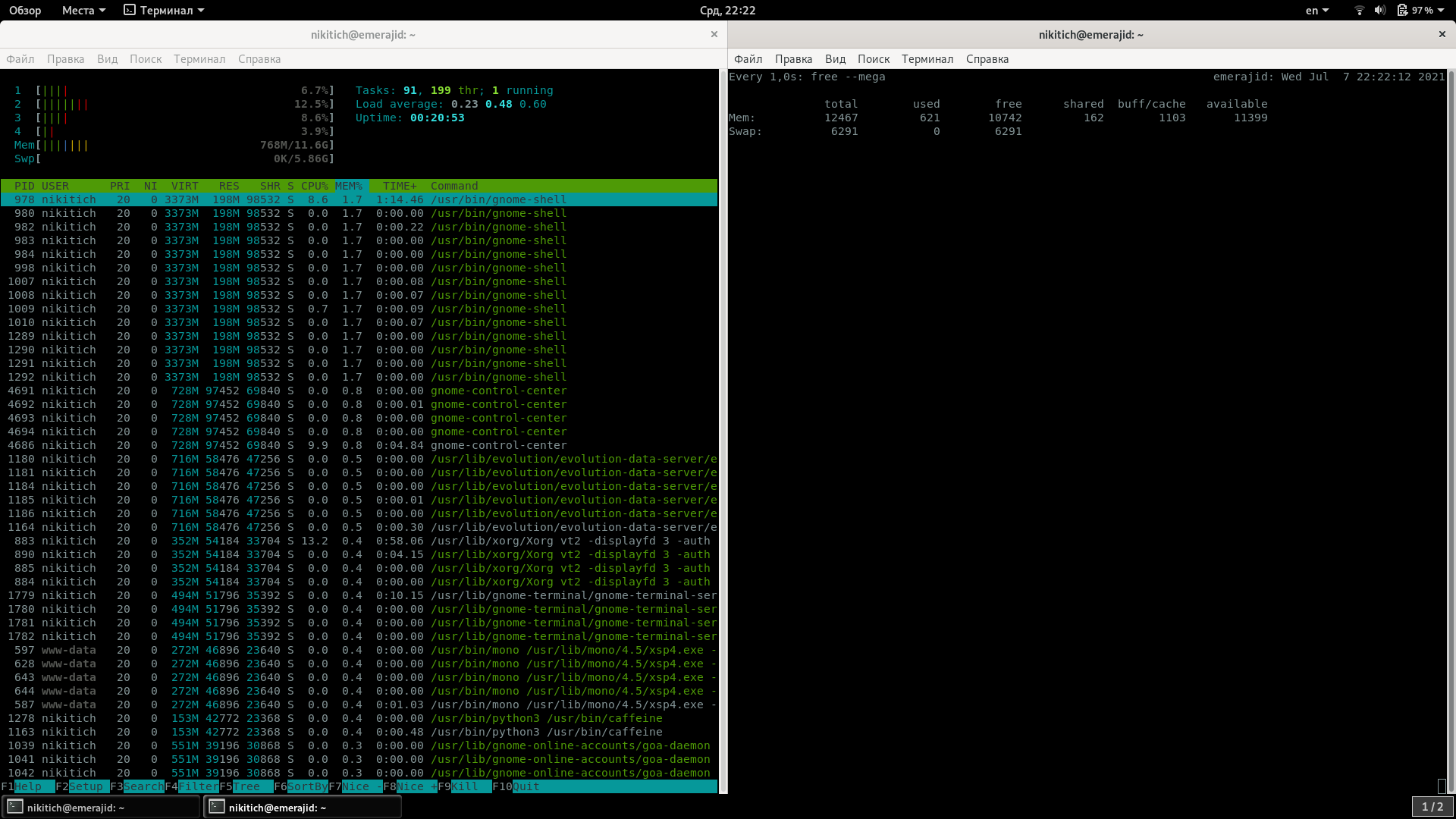This screenshot has width=1456, height=819.
Task: Open Поиск menu in left terminal
Action: tap(146, 59)
